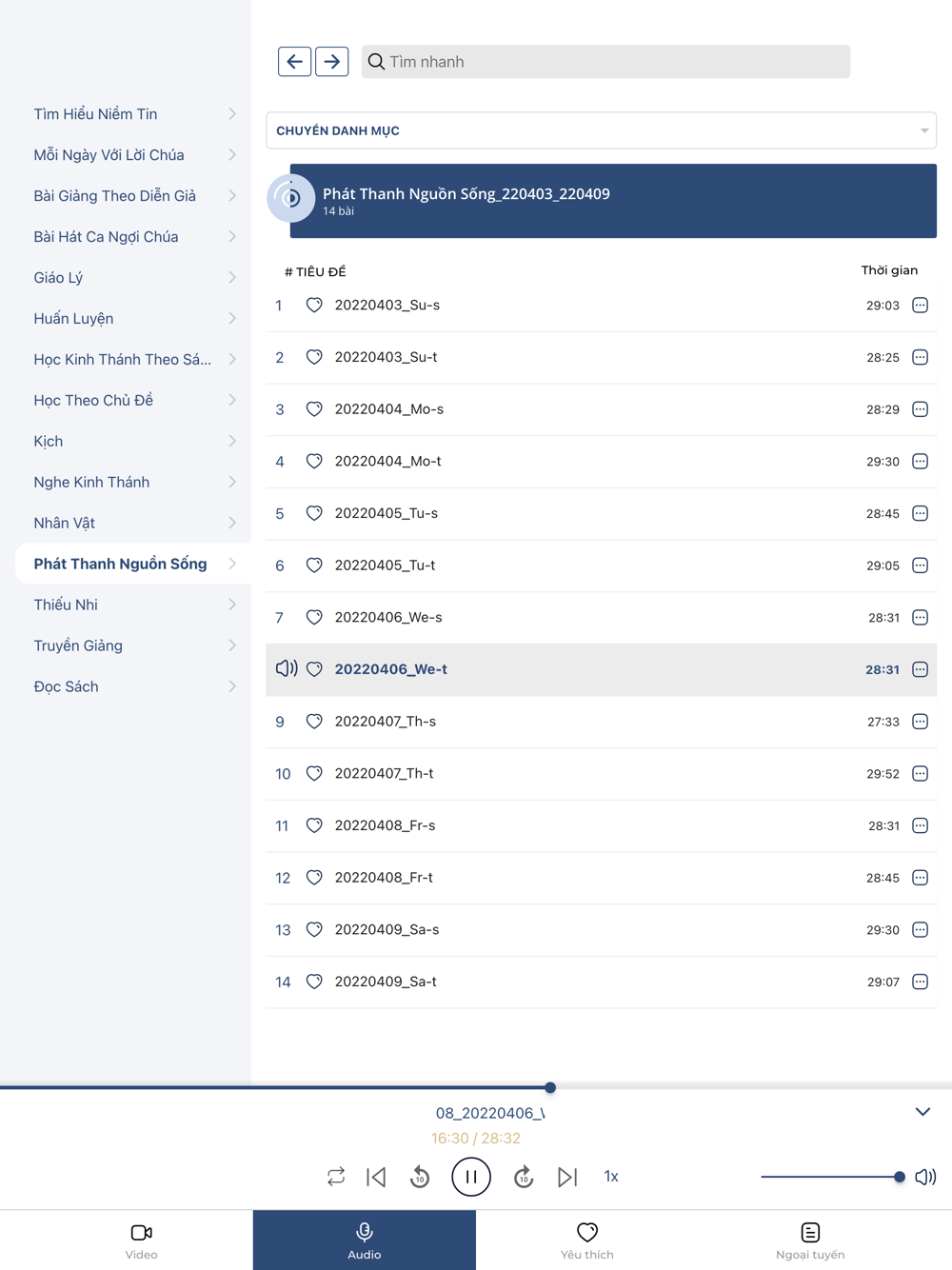Favorite track 20220405_Tu-t with heart

[314, 566]
